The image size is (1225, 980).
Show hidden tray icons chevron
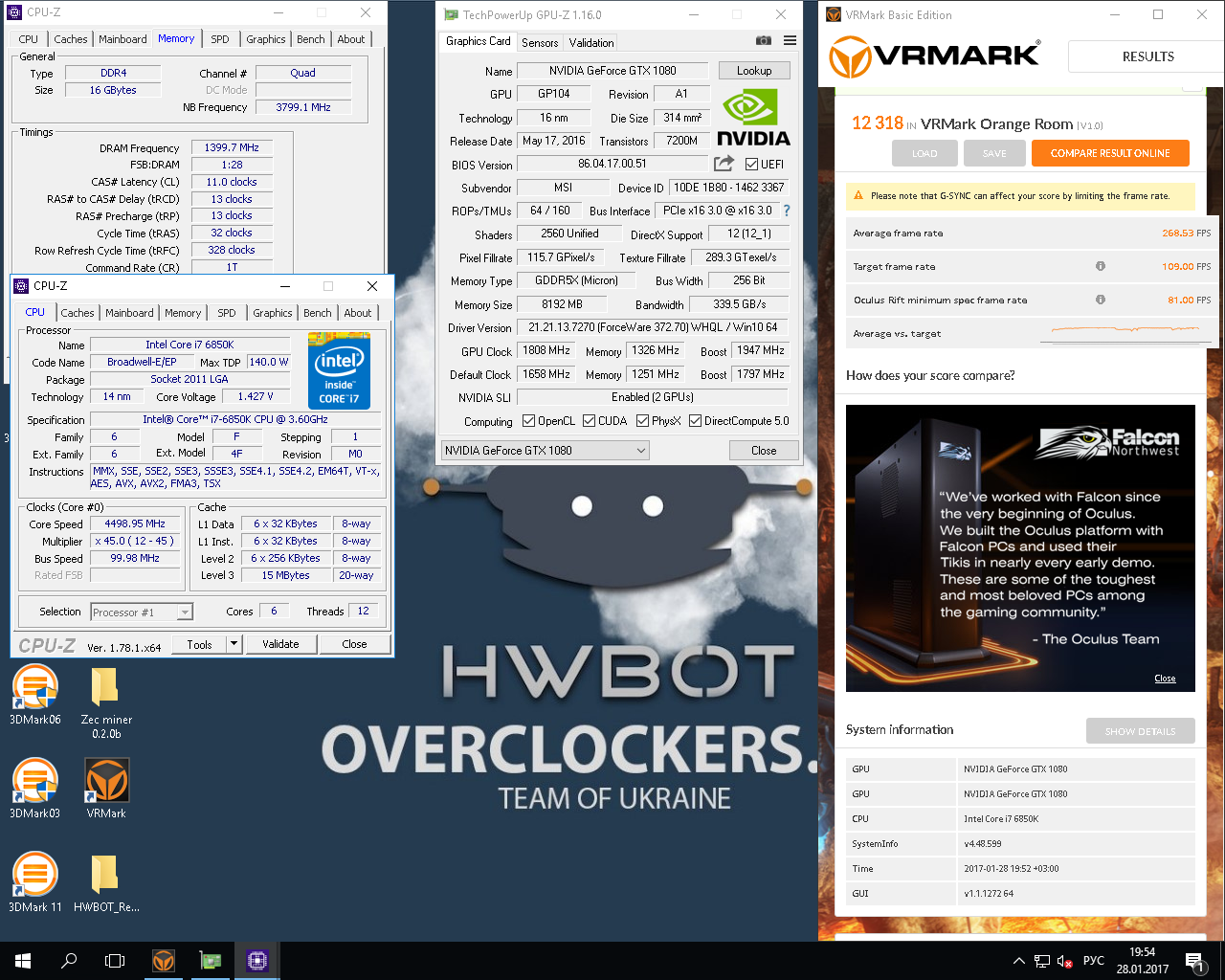click(x=1019, y=961)
